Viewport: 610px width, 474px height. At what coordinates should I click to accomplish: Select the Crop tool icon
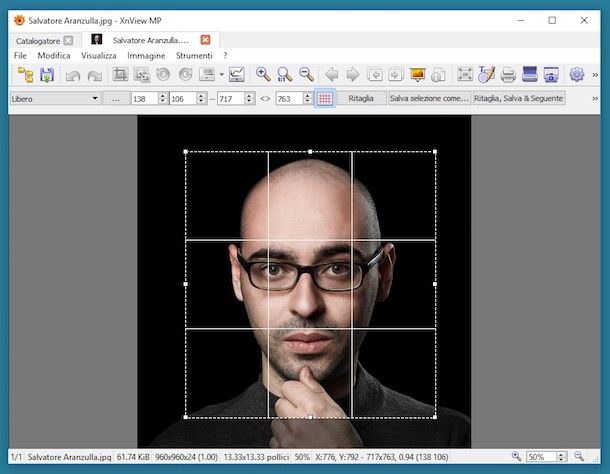click(120, 74)
